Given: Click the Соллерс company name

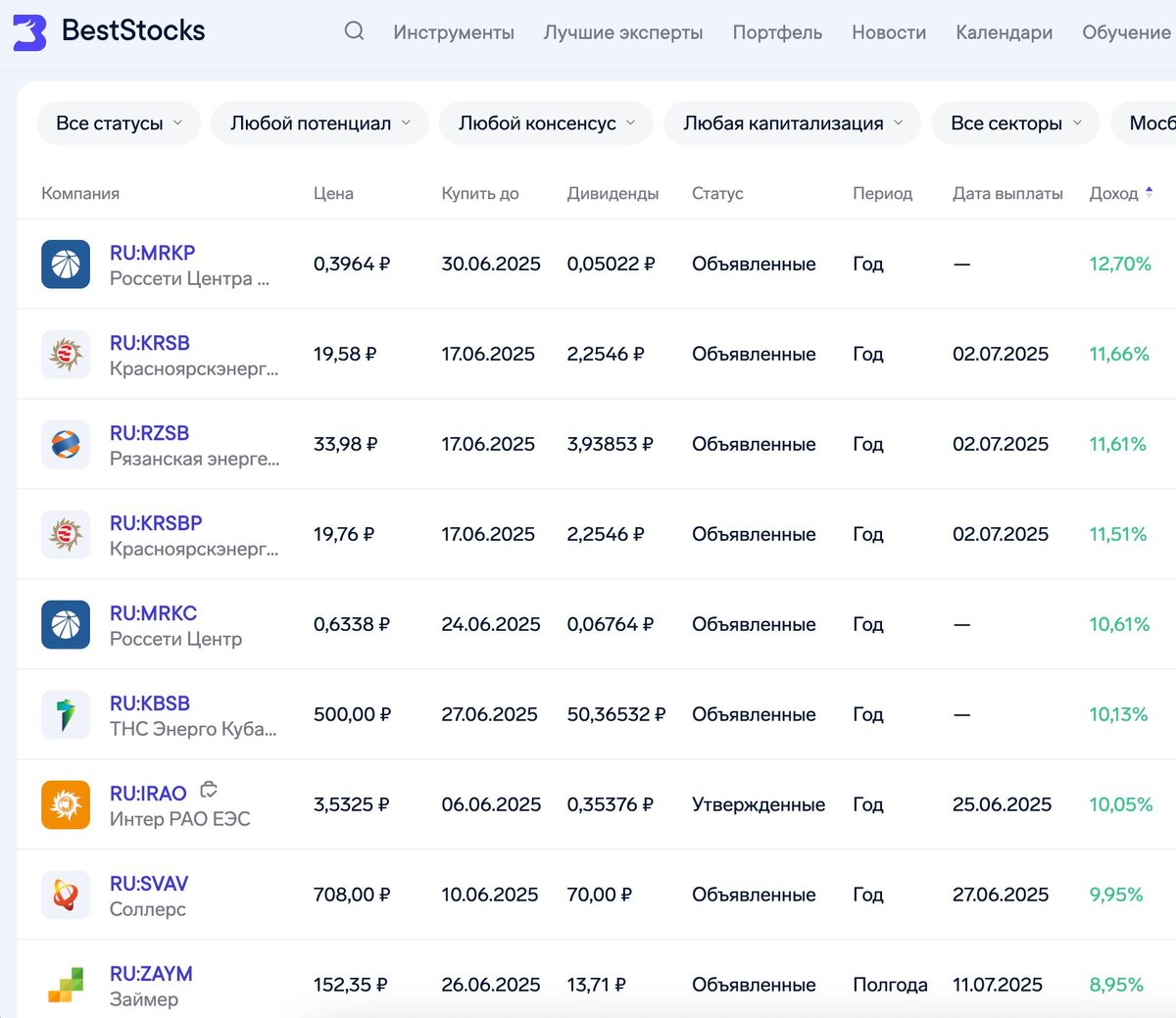Looking at the screenshot, I should tap(148, 909).
